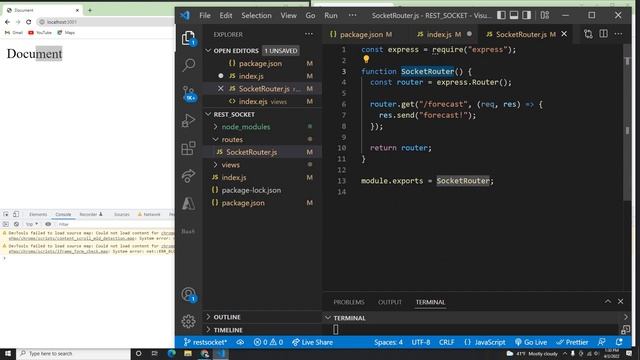Click Prettier in status bar
Screen dimensions: 640x360
click(572, 342)
